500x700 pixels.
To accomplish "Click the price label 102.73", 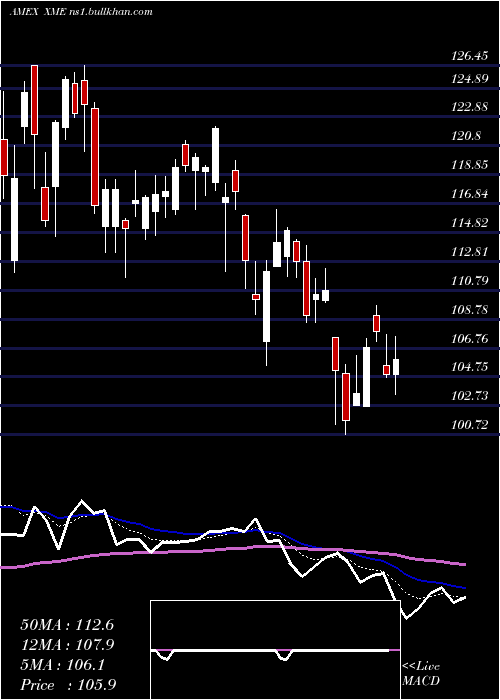I will click(470, 396).
